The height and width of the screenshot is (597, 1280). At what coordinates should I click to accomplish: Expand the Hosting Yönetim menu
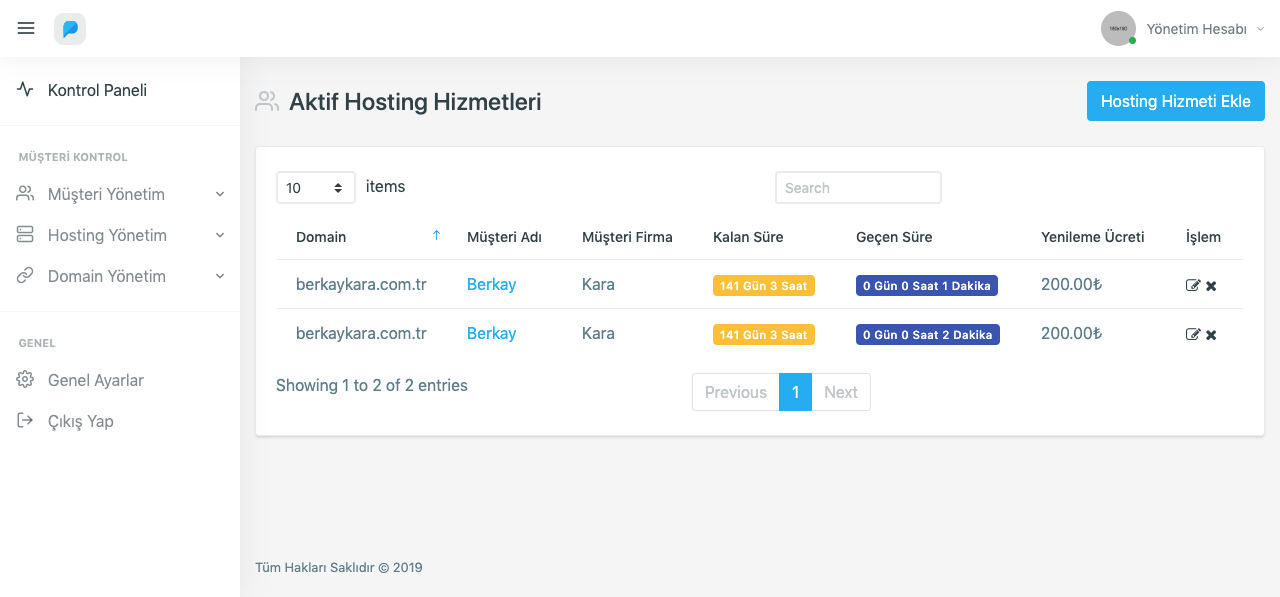point(120,235)
